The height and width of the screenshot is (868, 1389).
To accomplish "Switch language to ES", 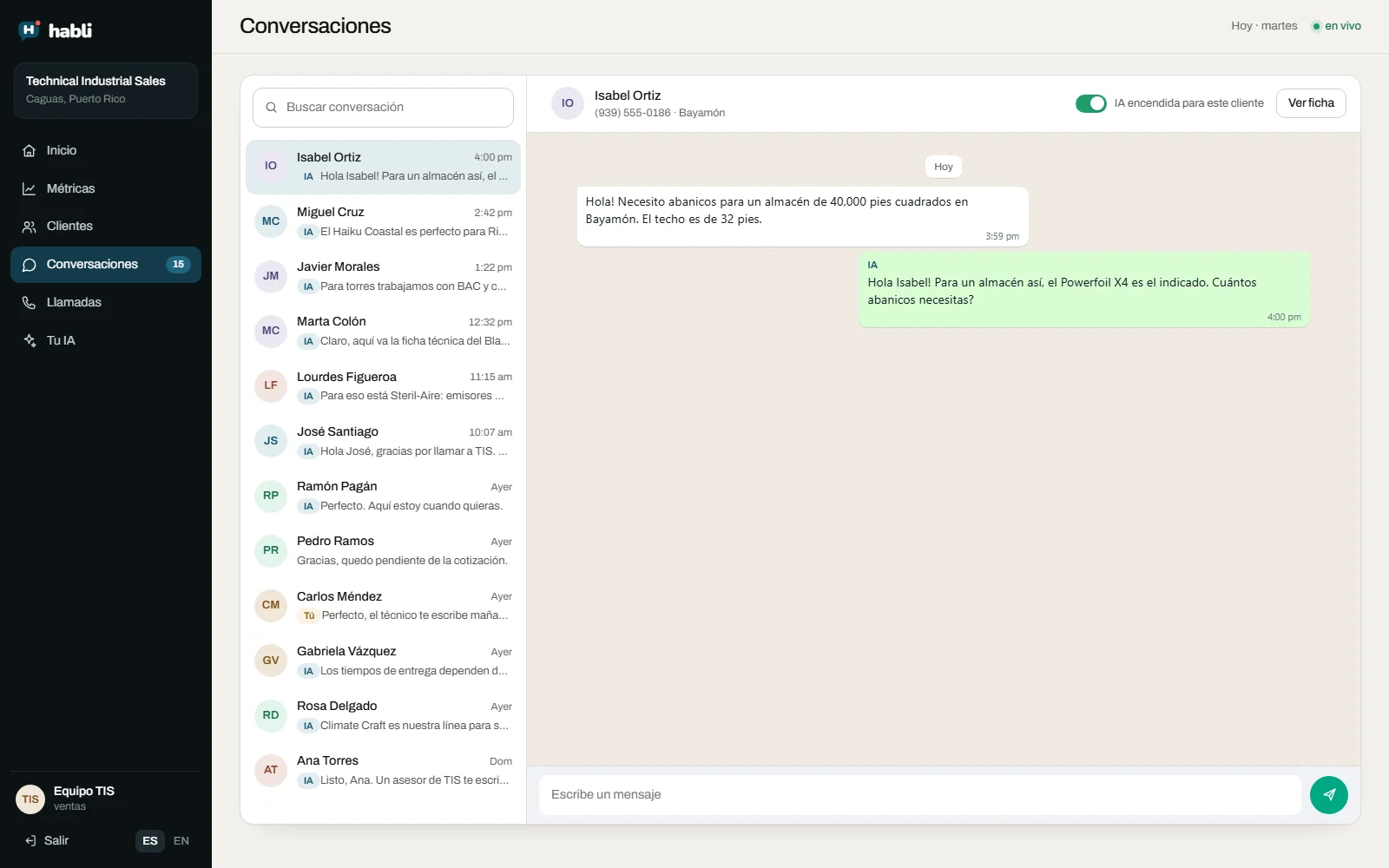I will [x=150, y=841].
